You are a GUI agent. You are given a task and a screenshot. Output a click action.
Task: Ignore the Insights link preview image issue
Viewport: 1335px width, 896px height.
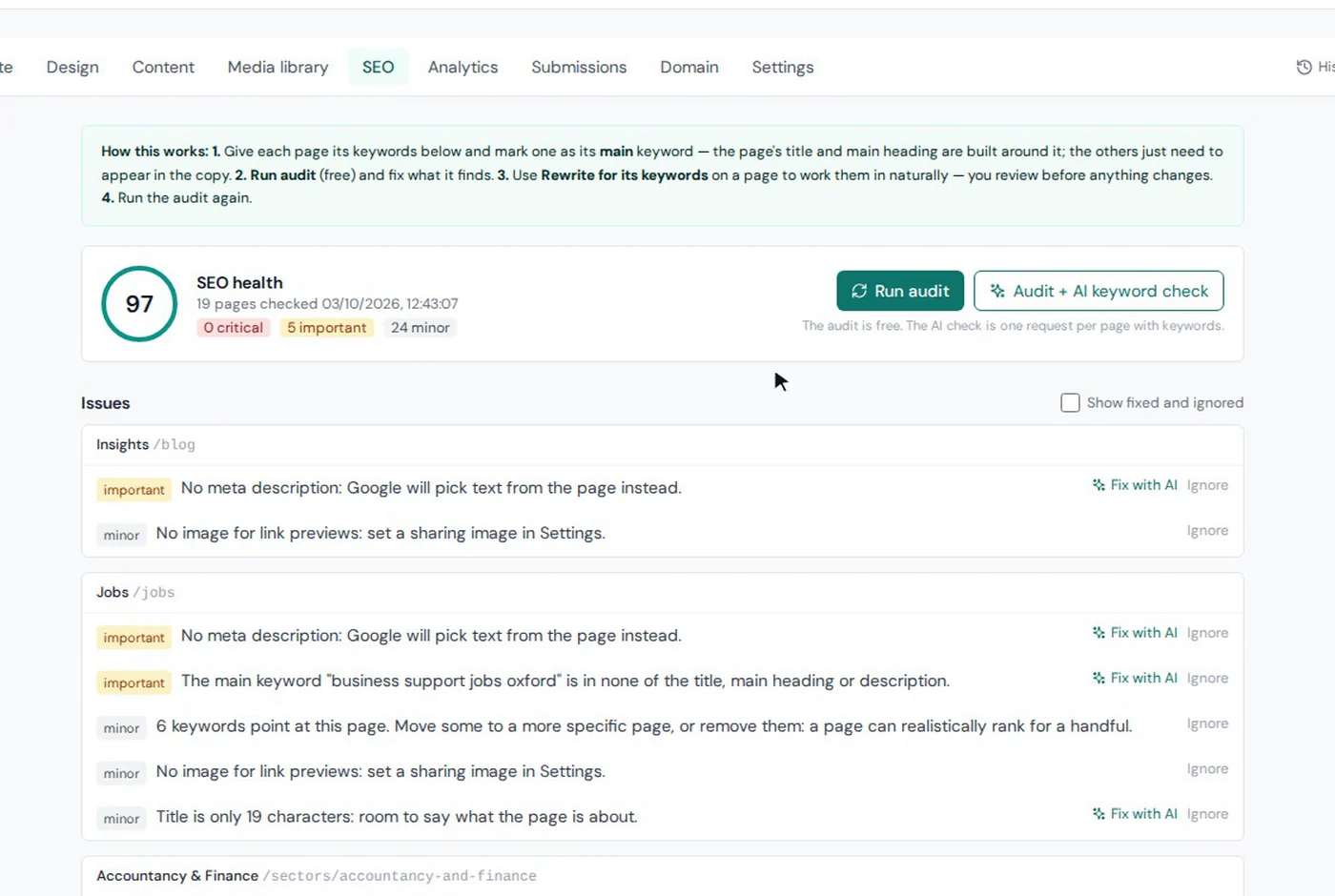pyautogui.click(x=1207, y=531)
